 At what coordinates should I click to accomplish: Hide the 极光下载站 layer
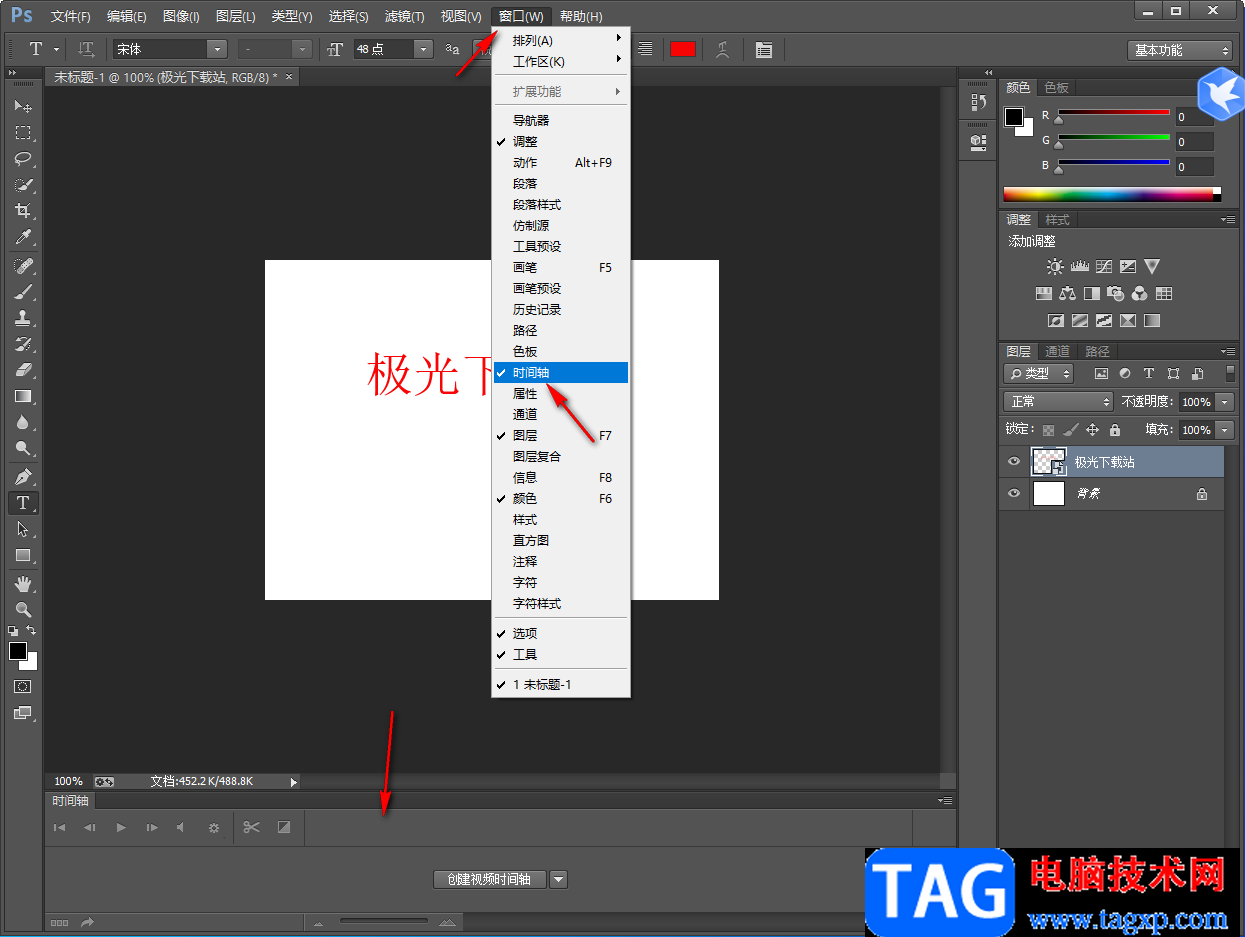coord(1014,462)
